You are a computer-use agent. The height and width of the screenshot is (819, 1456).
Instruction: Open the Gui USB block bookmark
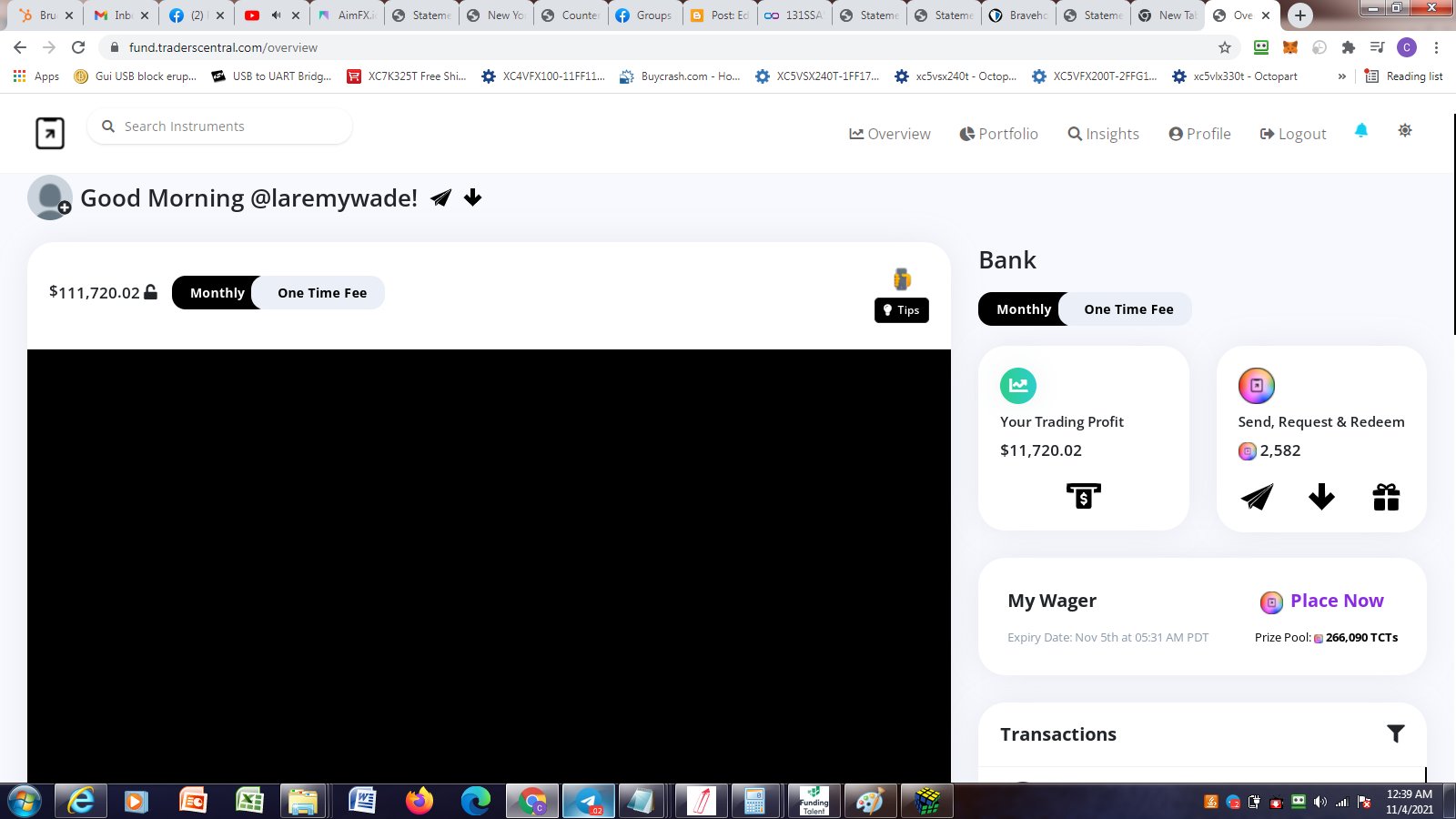pos(135,76)
